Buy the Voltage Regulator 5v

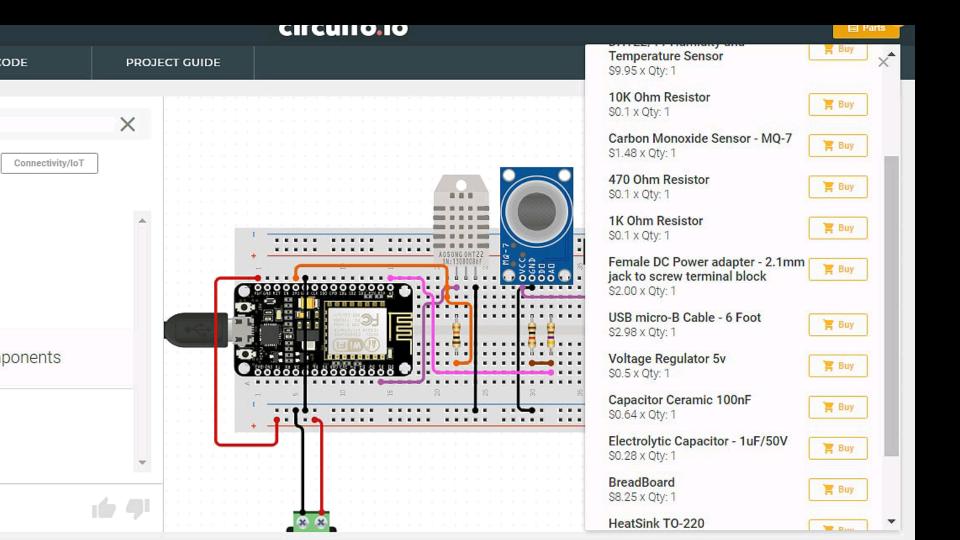[x=837, y=366]
